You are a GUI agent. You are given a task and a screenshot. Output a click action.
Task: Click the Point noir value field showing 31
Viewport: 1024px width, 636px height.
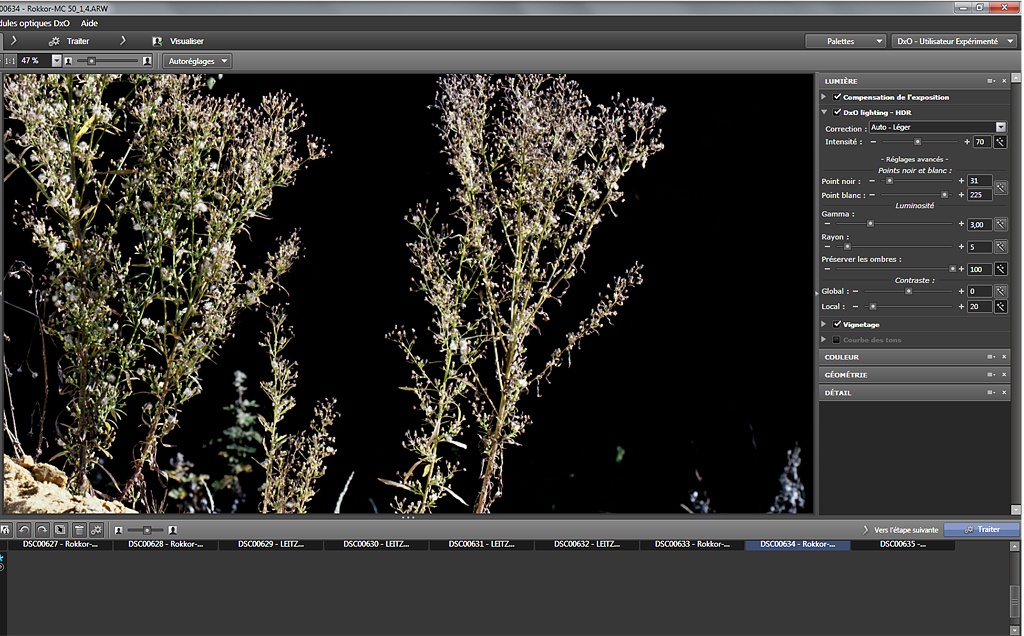click(980, 181)
